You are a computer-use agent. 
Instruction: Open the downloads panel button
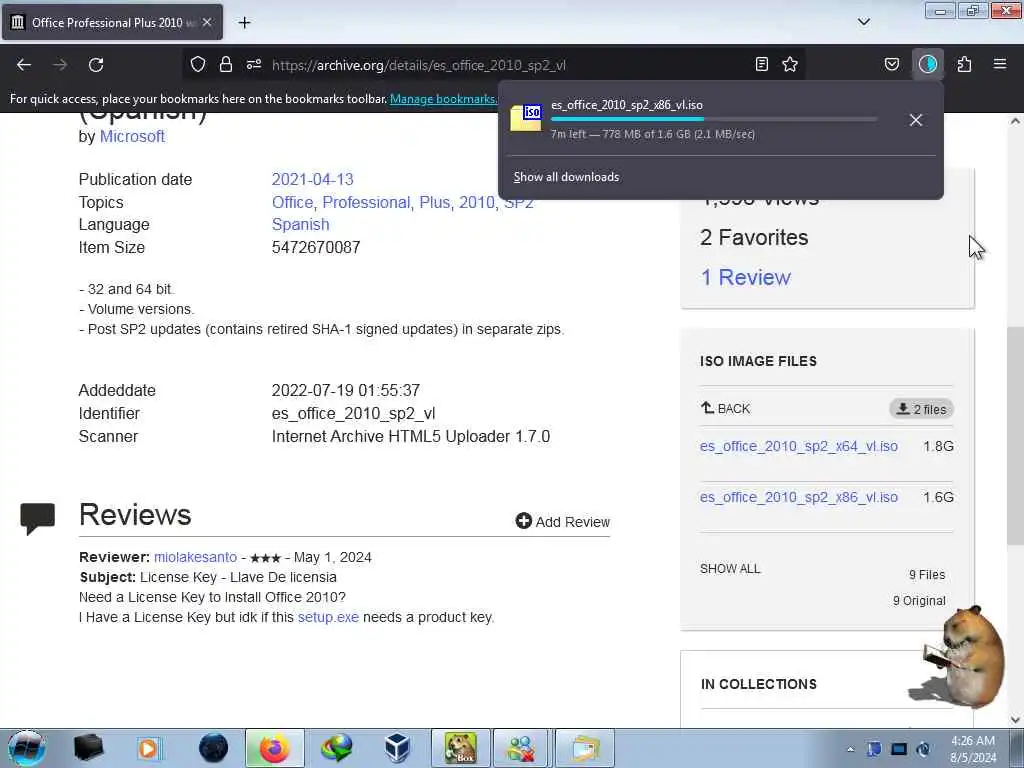tap(928, 64)
